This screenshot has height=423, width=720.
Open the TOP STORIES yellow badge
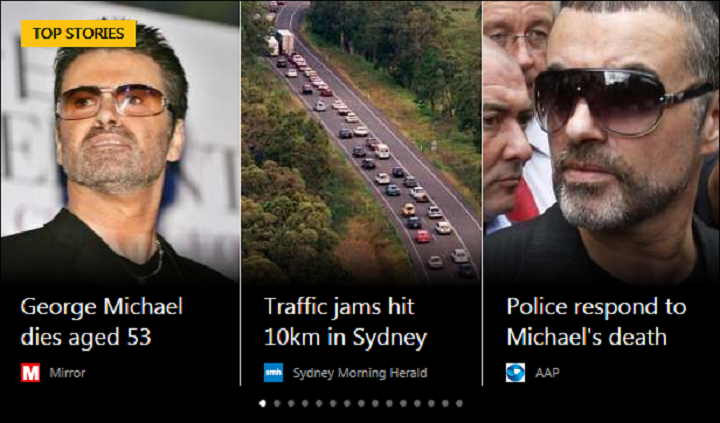79,34
